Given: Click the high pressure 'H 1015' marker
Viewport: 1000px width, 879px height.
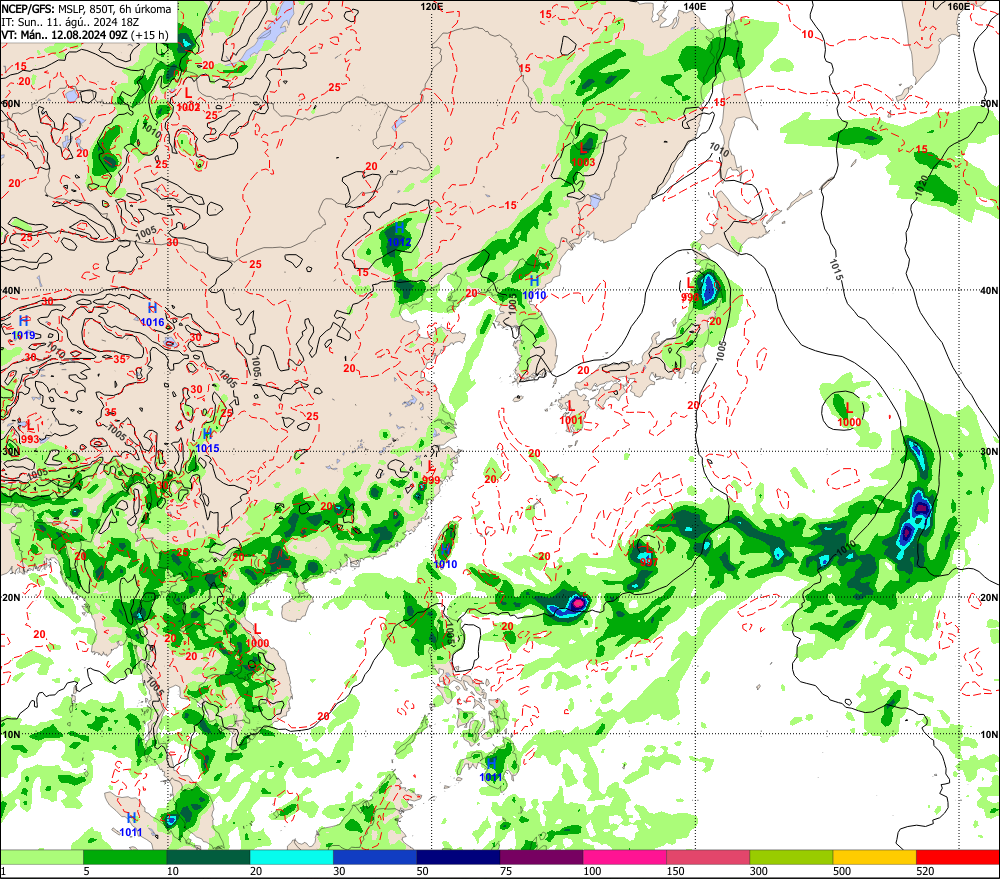Looking at the screenshot, I should (x=207, y=441).
